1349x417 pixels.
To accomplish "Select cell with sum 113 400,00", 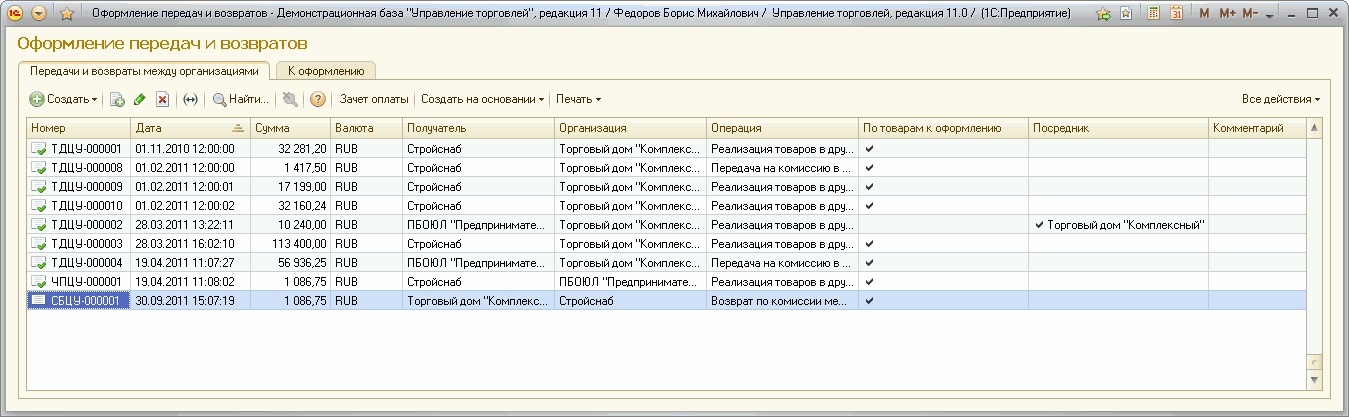I will [290, 243].
